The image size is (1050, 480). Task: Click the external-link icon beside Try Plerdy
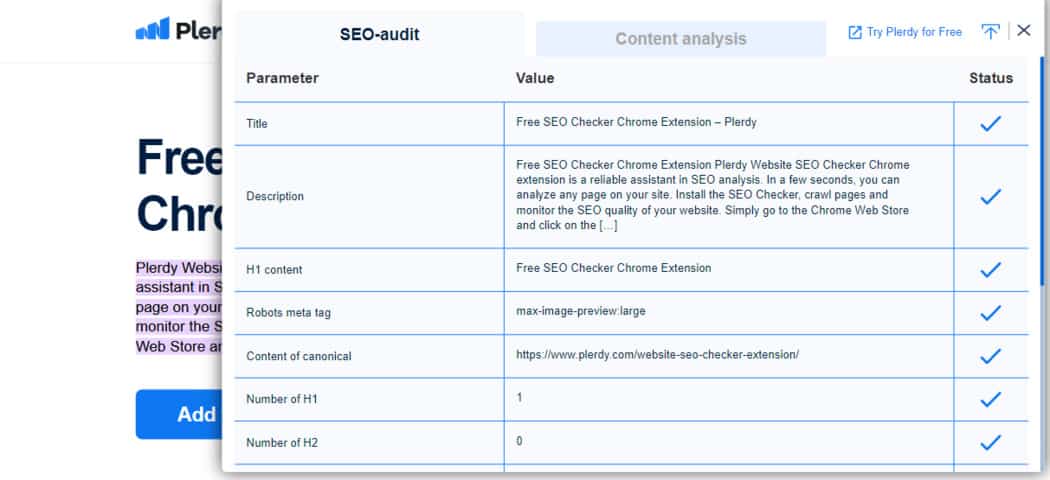tap(854, 32)
